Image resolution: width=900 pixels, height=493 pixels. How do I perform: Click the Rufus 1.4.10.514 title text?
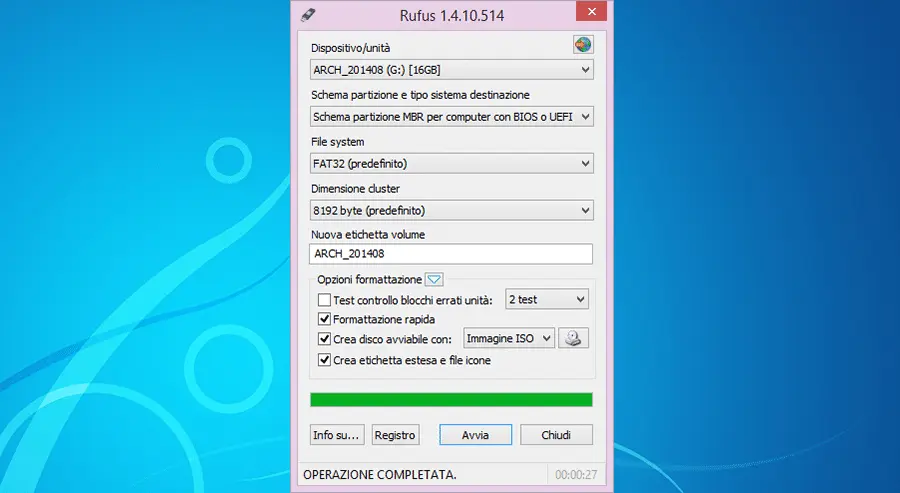click(x=452, y=15)
